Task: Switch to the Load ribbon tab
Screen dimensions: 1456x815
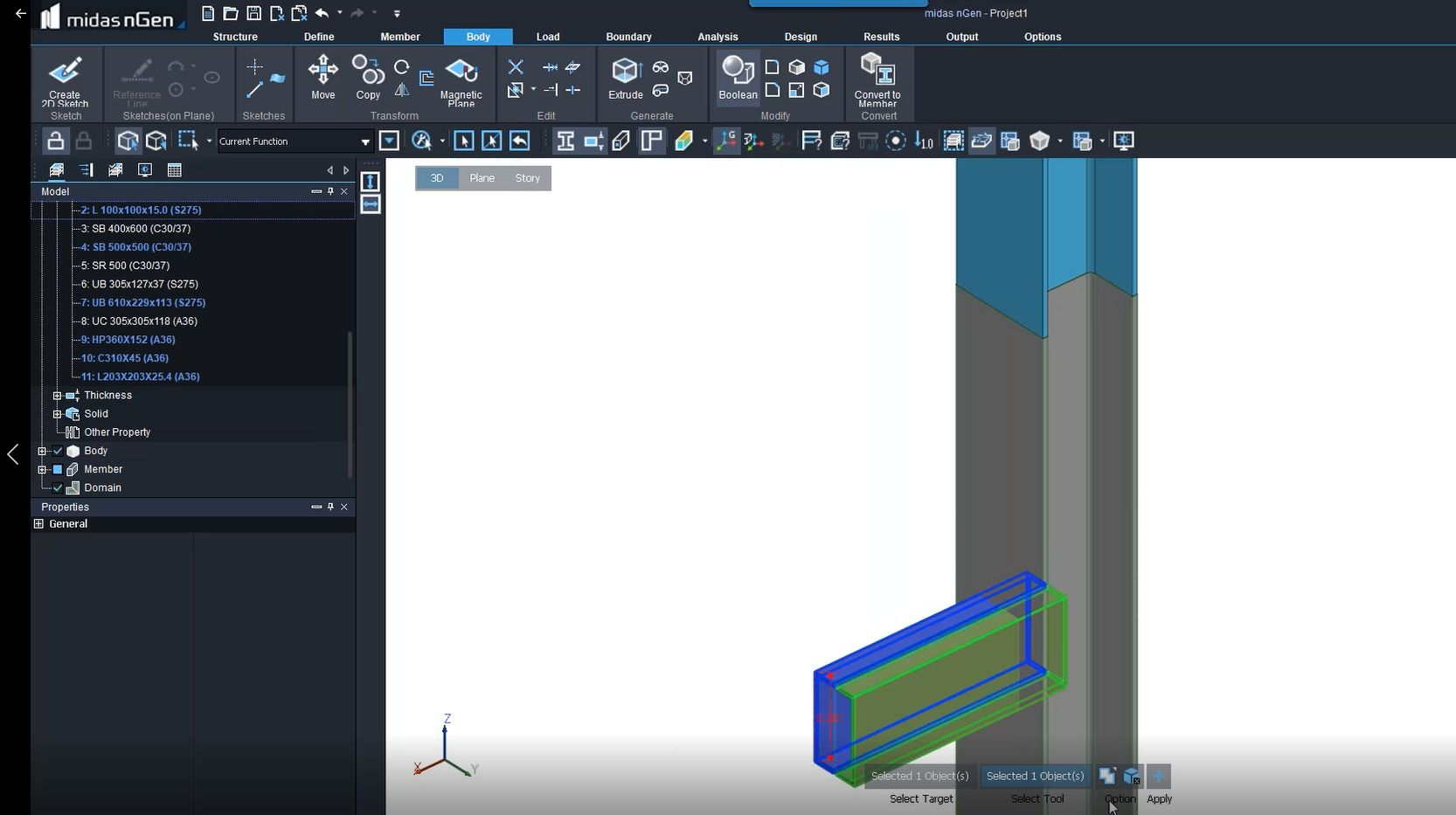Action: click(548, 37)
